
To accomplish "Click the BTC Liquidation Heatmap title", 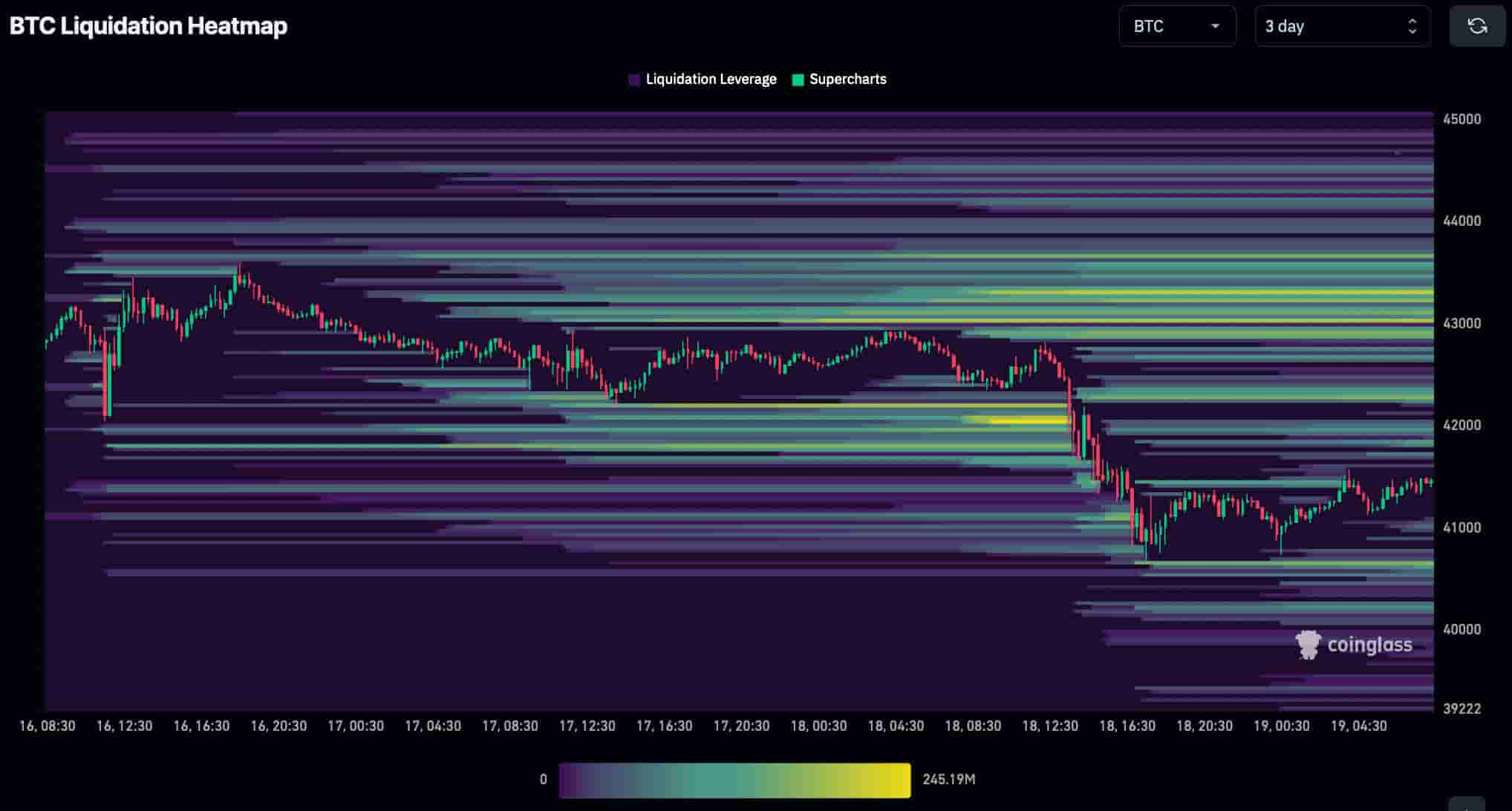I will 149,26.
